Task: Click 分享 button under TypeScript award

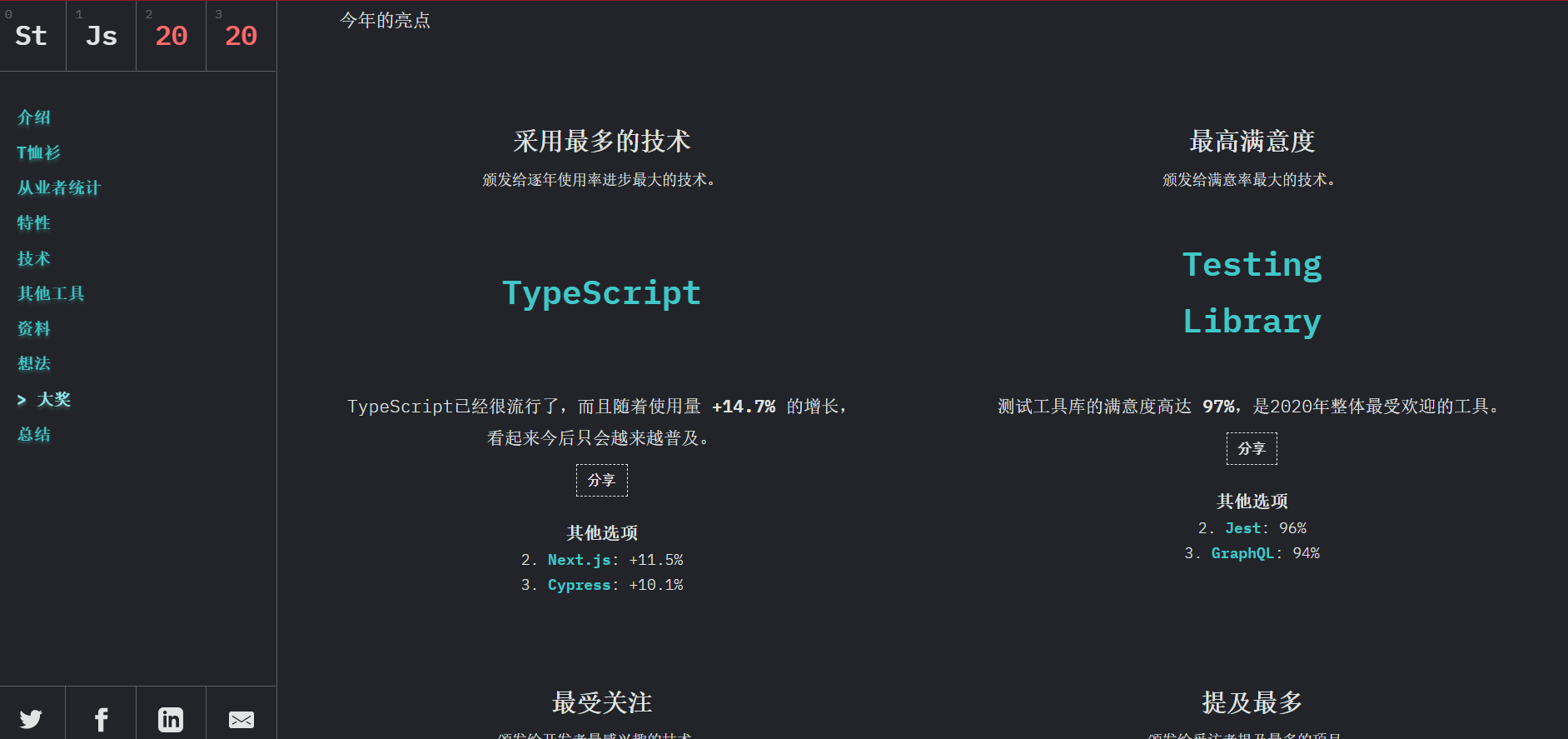Action: click(602, 480)
